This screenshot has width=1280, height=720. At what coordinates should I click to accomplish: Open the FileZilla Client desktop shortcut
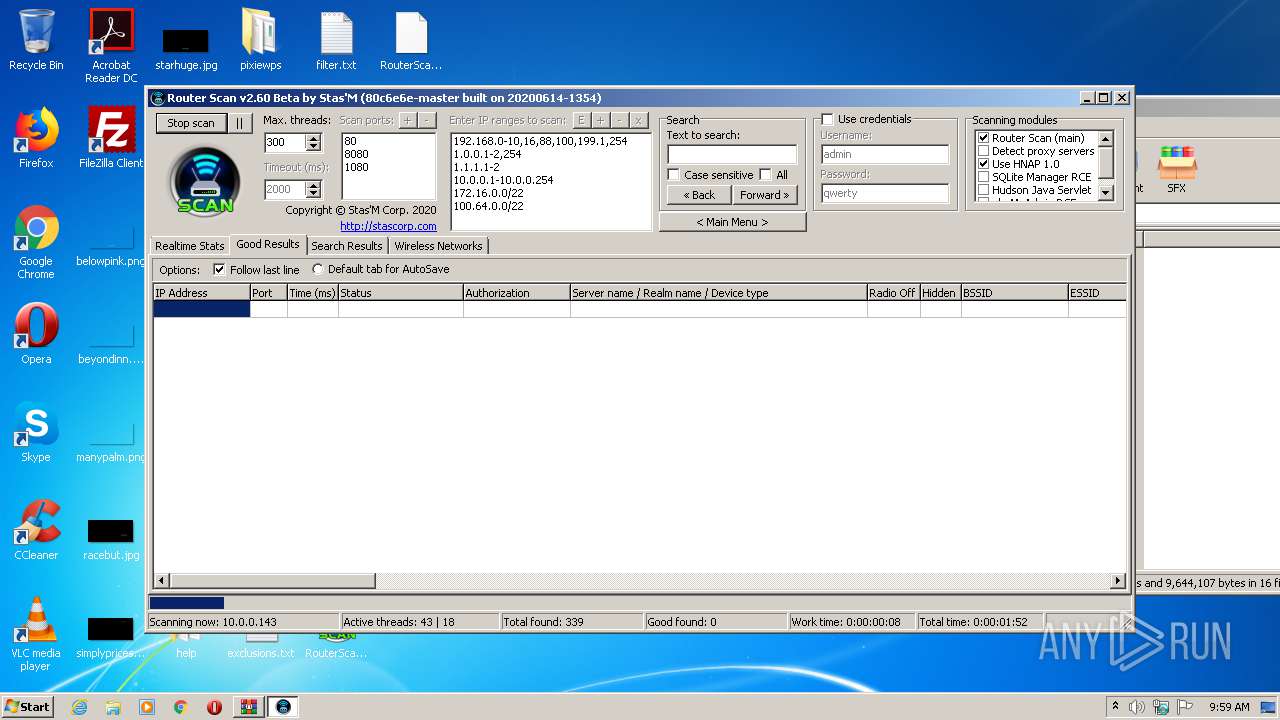pyautogui.click(x=111, y=138)
